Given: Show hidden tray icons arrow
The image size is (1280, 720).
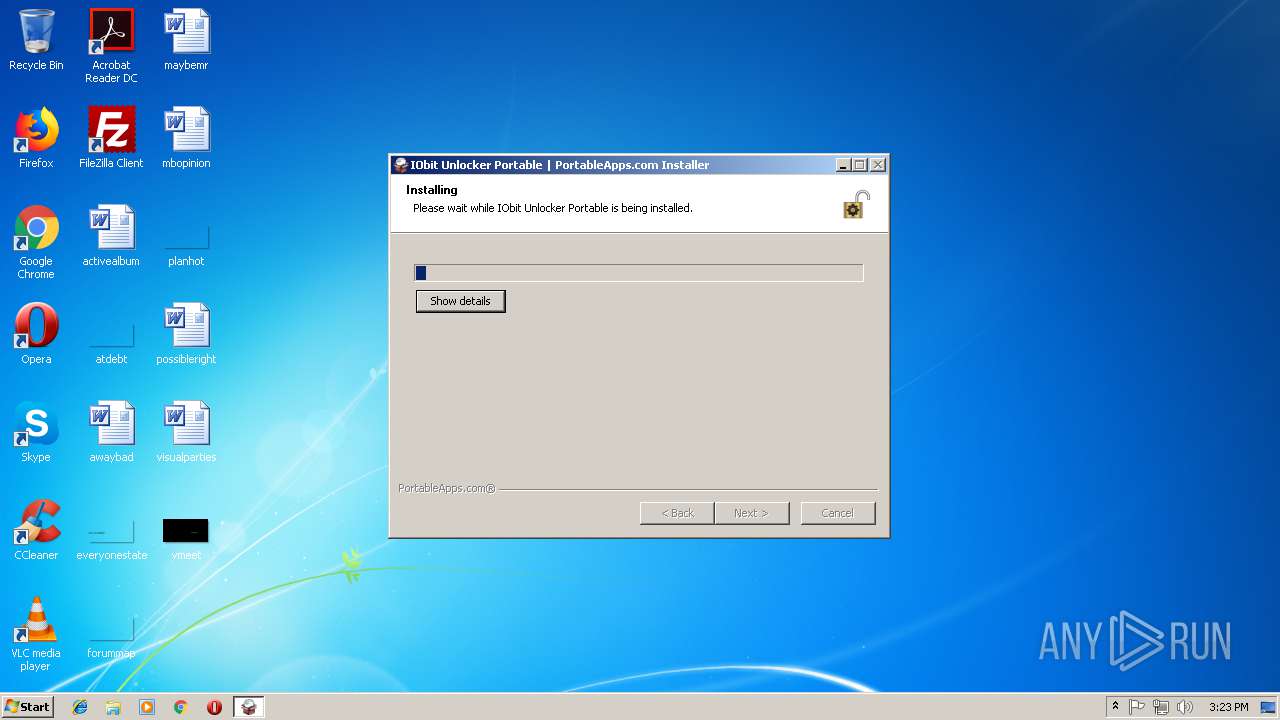Looking at the screenshot, I should [x=1115, y=707].
